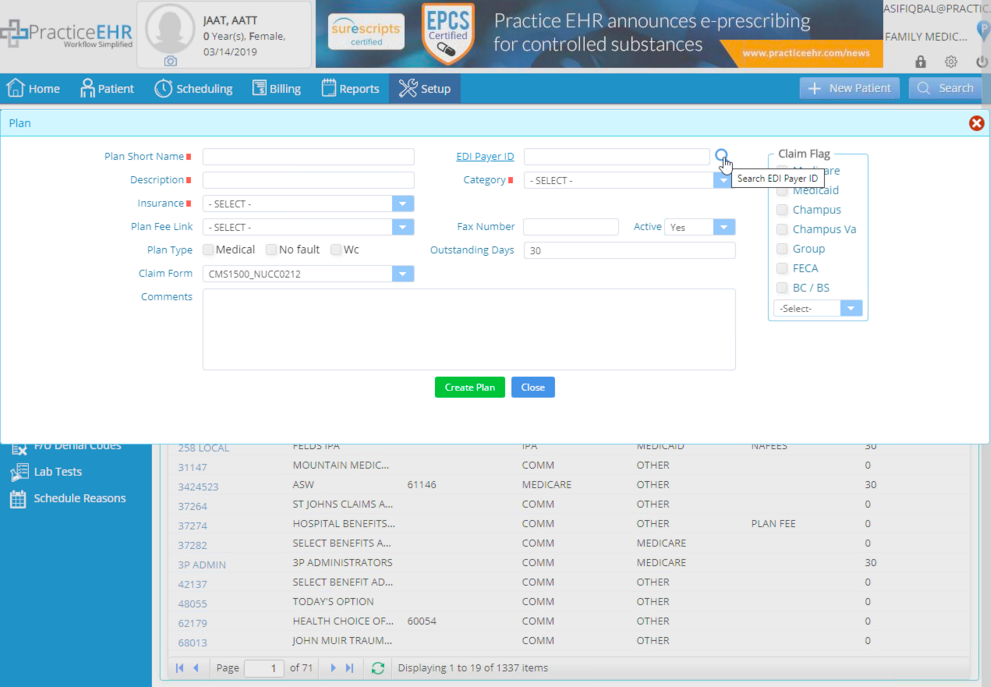Click the EDI Payer ID search magnifier icon
The width and height of the screenshot is (991, 687).
click(x=721, y=155)
